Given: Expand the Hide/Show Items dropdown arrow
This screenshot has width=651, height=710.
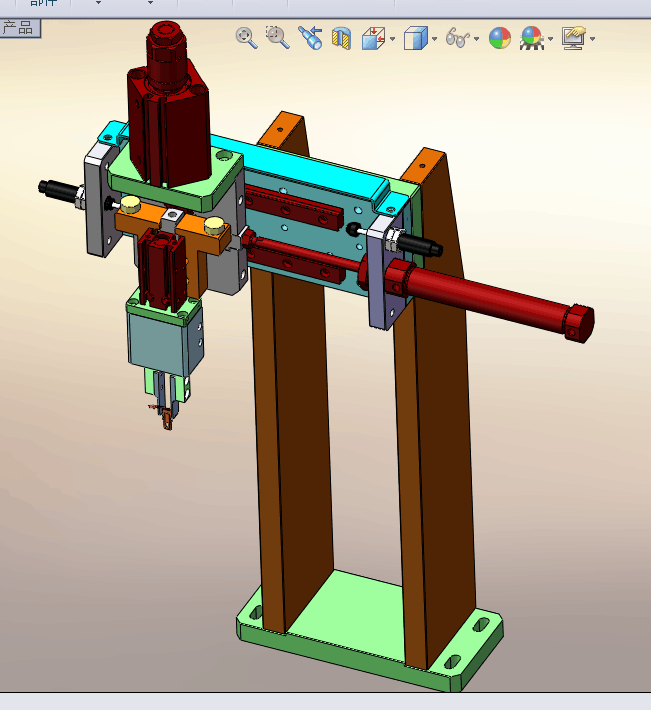Looking at the screenshot, I should pos(477,39).
